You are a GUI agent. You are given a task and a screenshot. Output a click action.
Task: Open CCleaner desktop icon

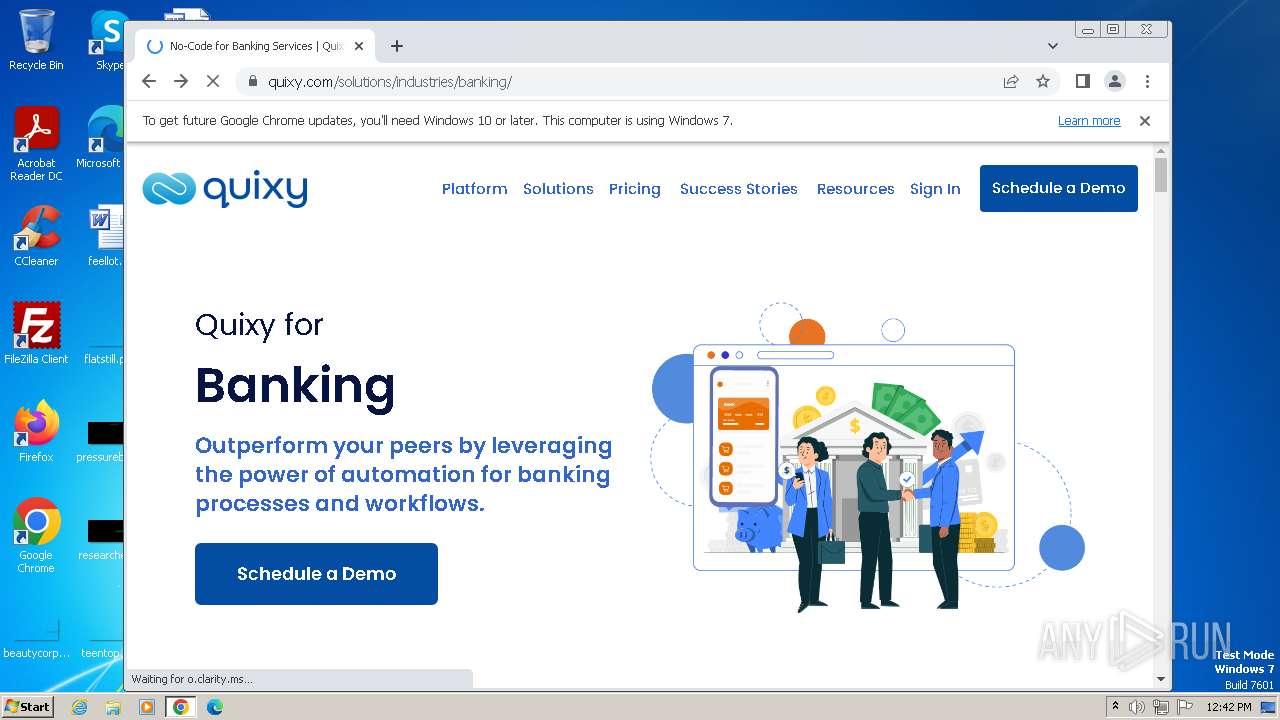[36, 236]
